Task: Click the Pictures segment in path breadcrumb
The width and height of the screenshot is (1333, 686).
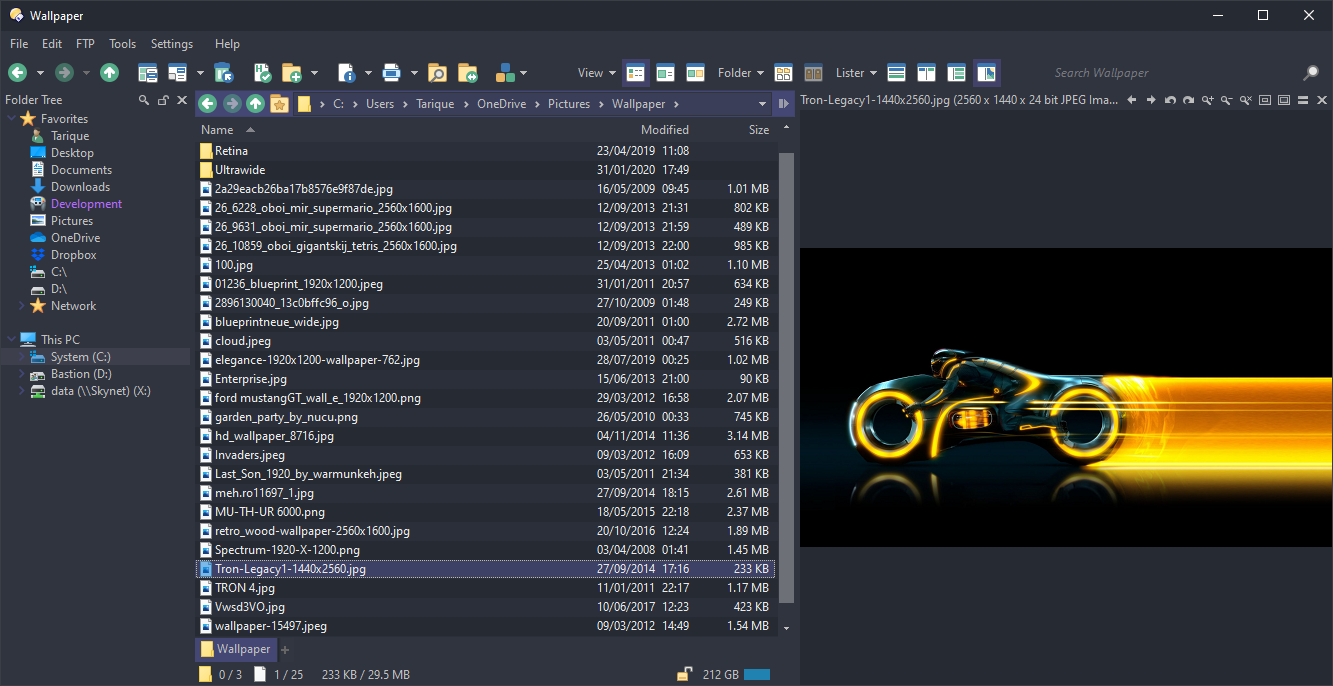Action: click(569, 104)
